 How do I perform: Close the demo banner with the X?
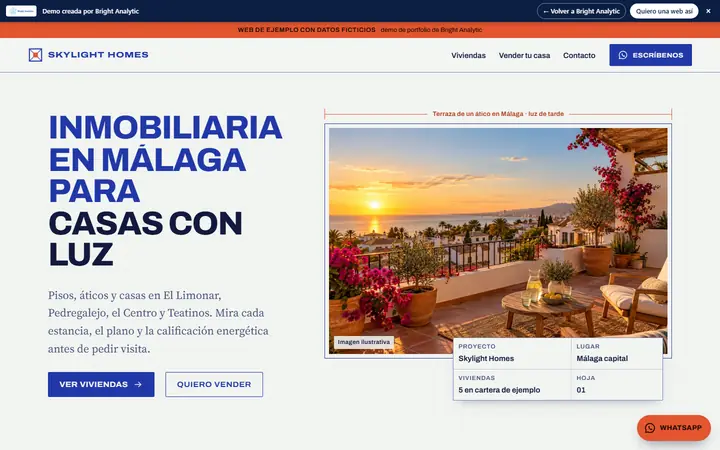click(x=708, y=11)
